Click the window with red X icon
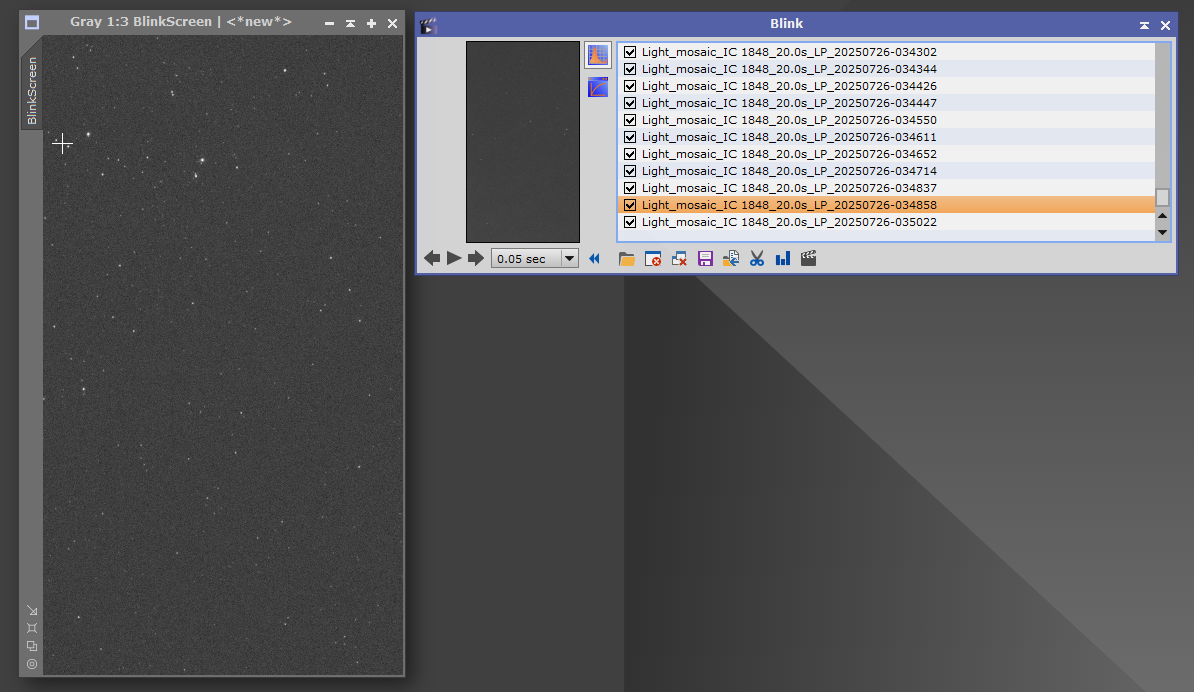Image resolution: width=1194 pixels, height=692 pixels. coord(653,259)
